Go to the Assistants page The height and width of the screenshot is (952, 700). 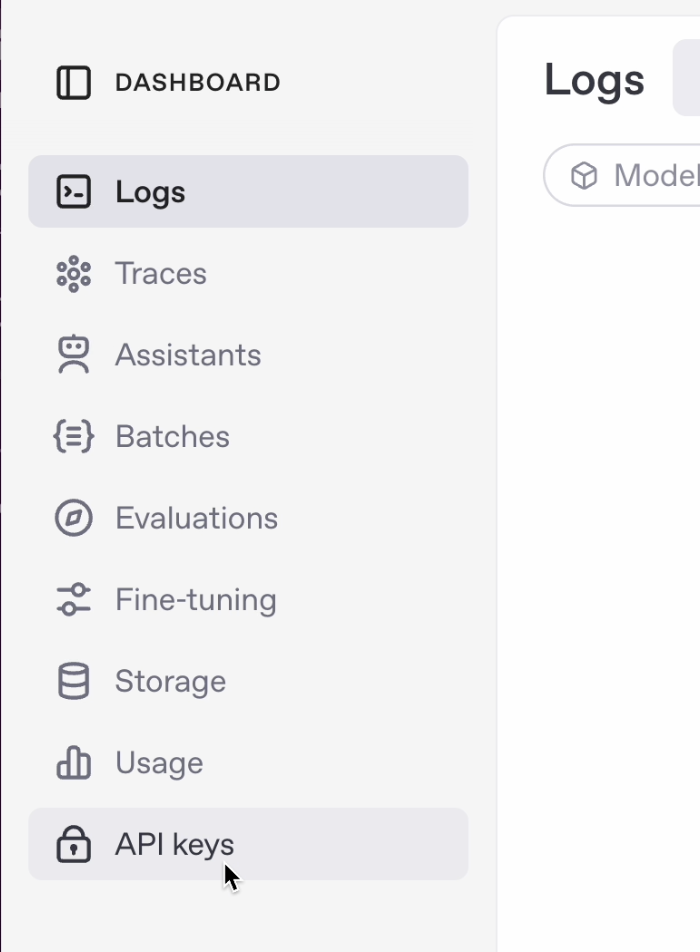click(248, 355)
